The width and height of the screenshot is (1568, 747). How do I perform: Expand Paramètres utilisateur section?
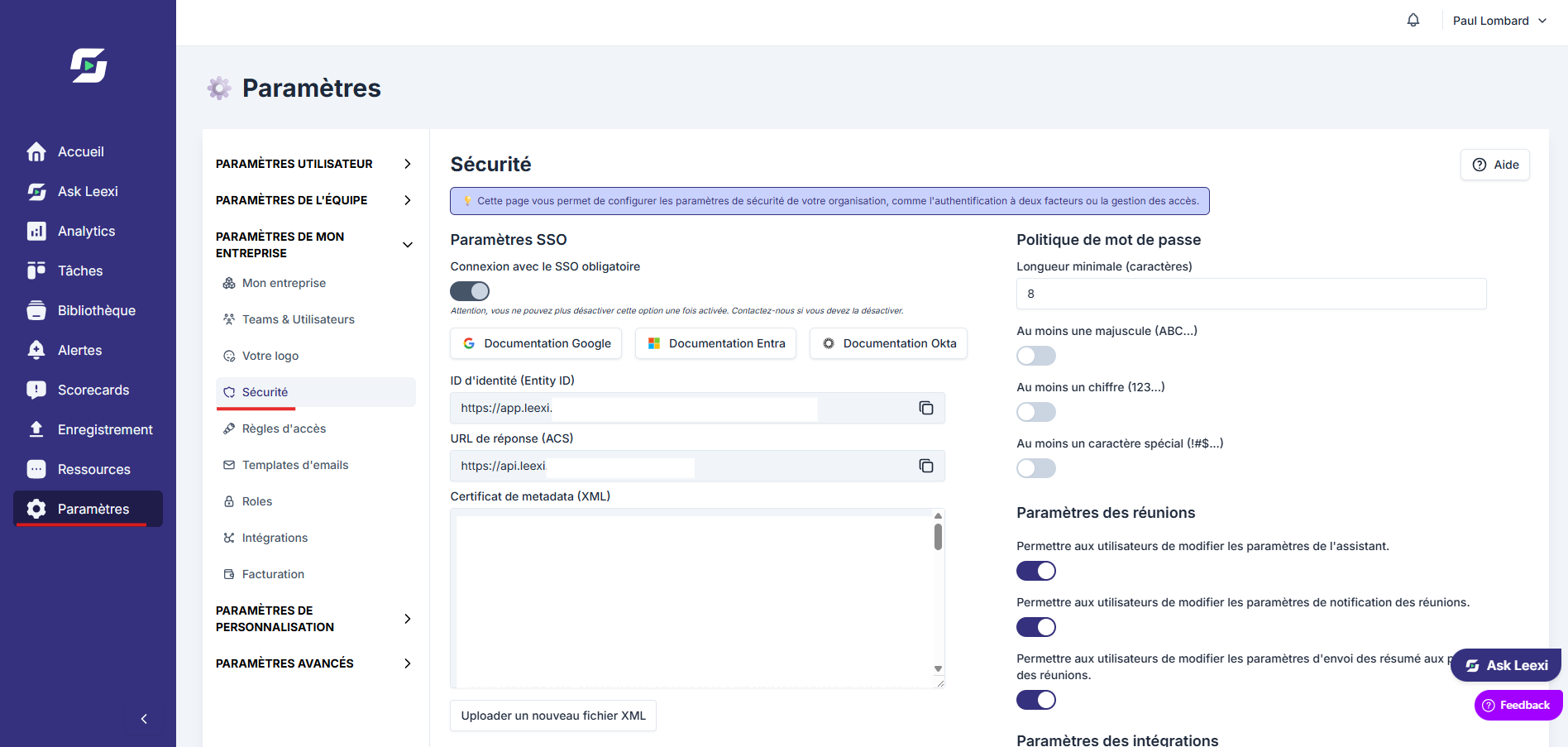click(315, 164)
